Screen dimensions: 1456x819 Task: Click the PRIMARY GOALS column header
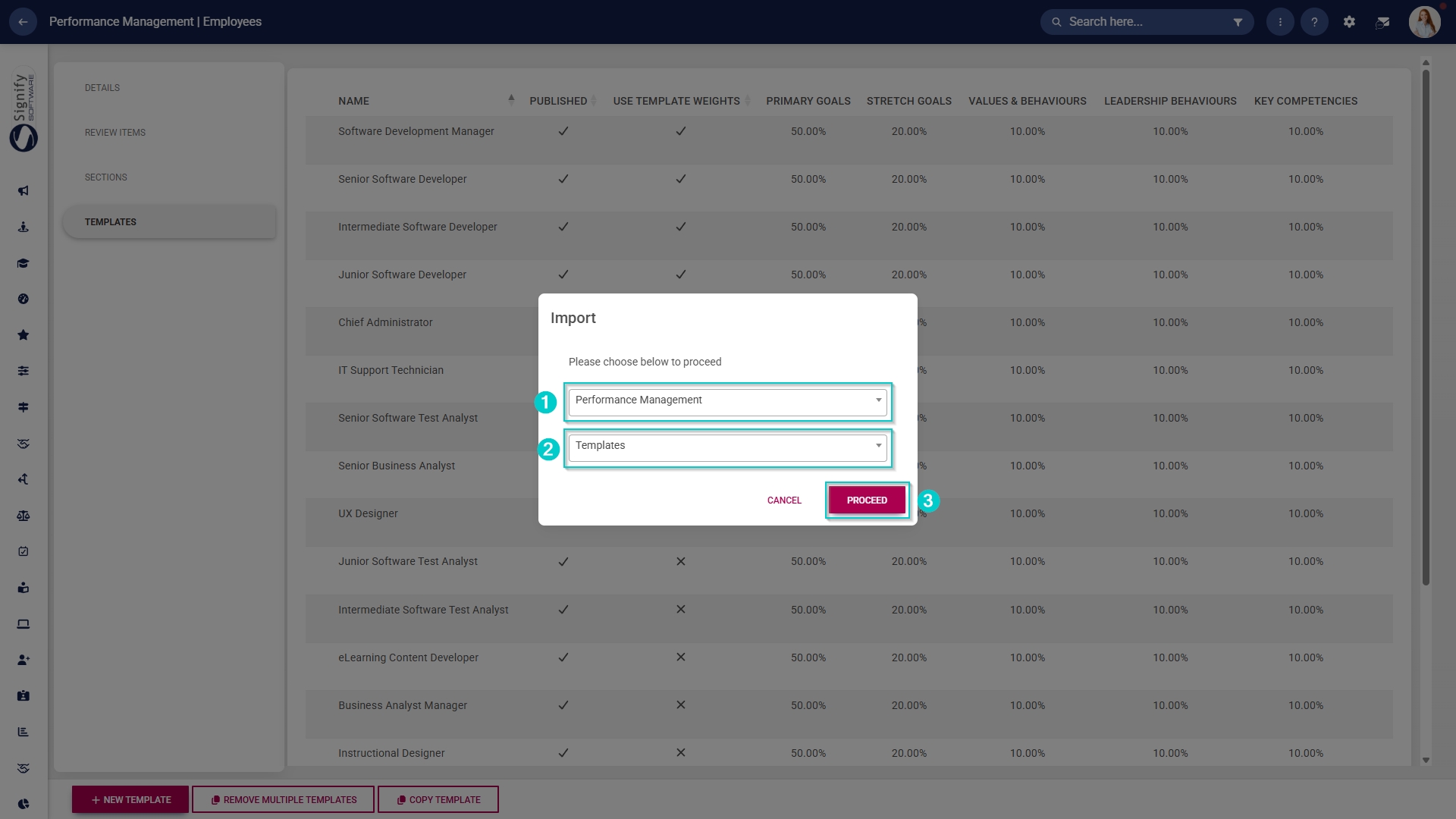(808, 101)
